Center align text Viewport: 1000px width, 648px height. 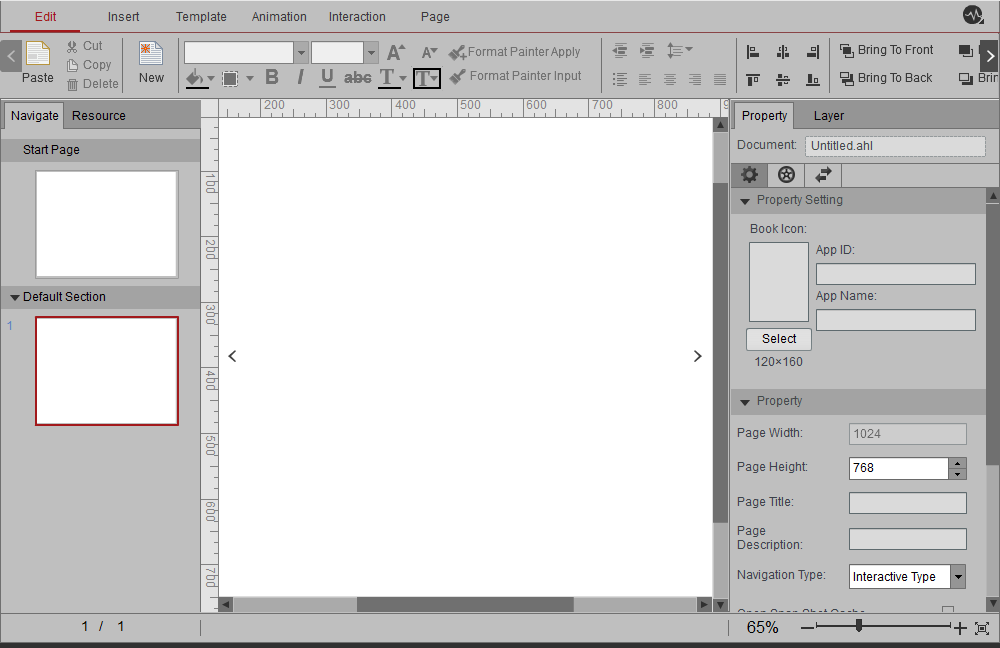coord(670,79)
